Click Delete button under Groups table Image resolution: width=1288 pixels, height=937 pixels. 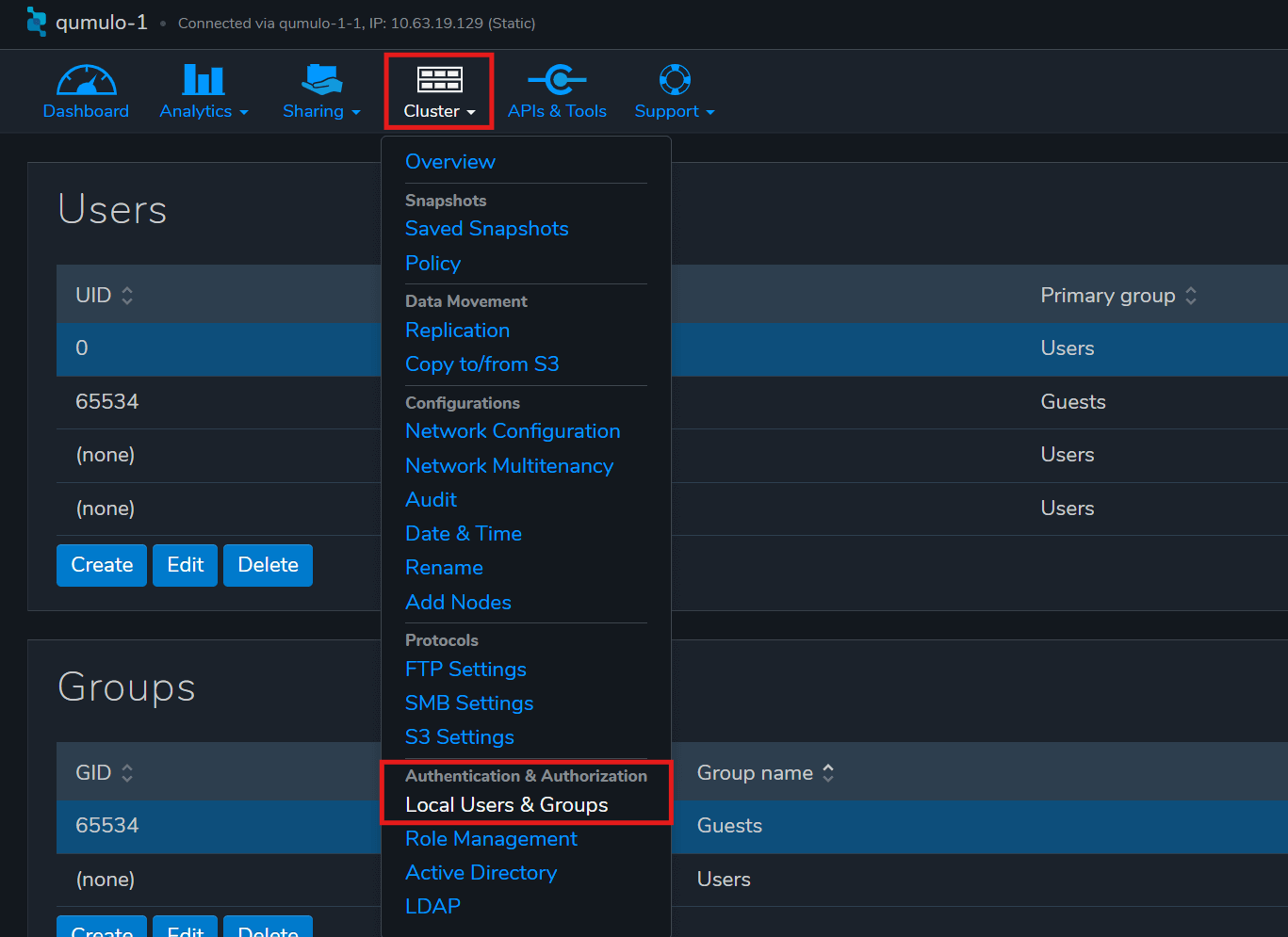pyautogui.click(x=269, y=927)
